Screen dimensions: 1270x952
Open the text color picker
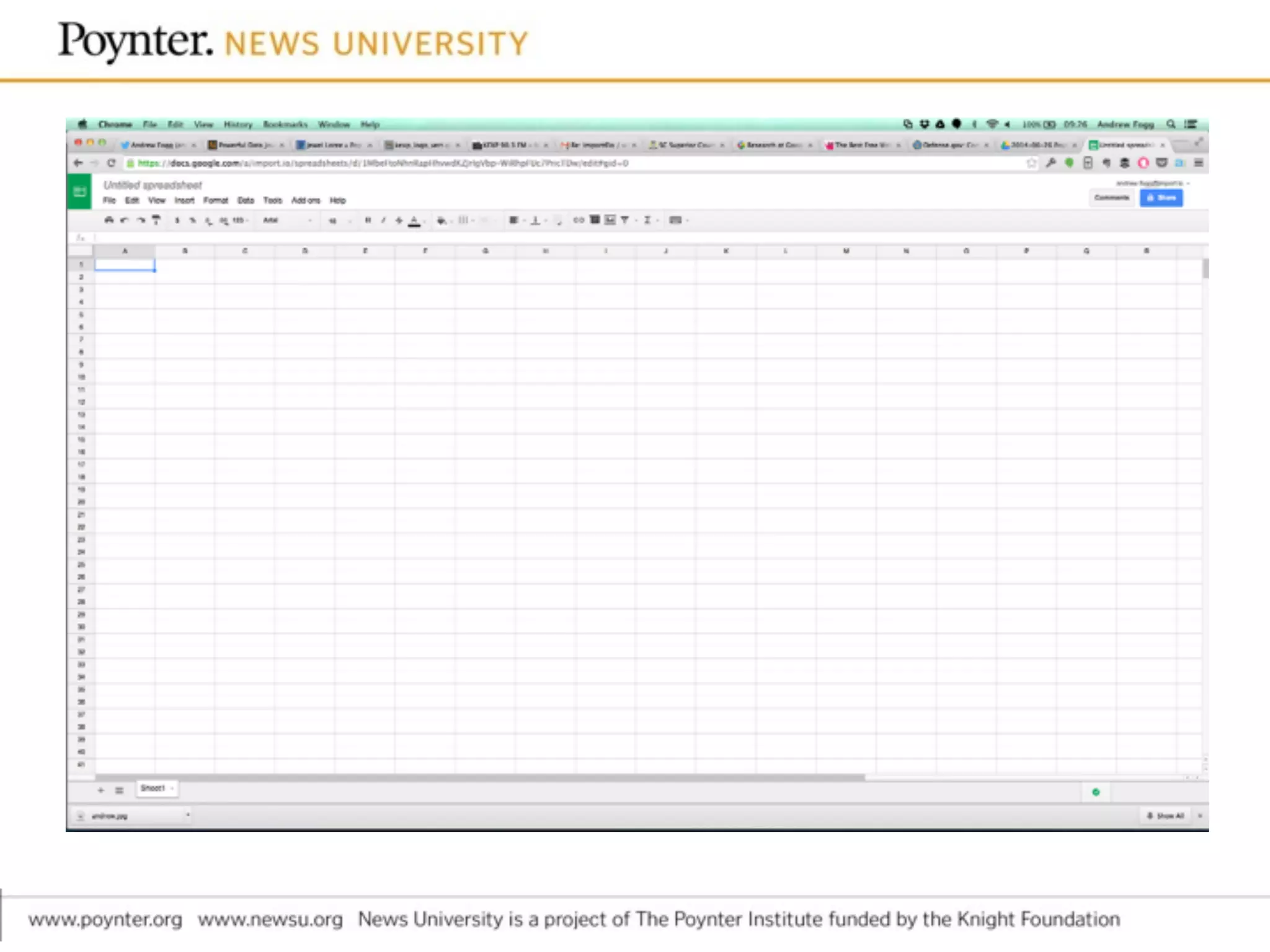[x=415, y=220]
